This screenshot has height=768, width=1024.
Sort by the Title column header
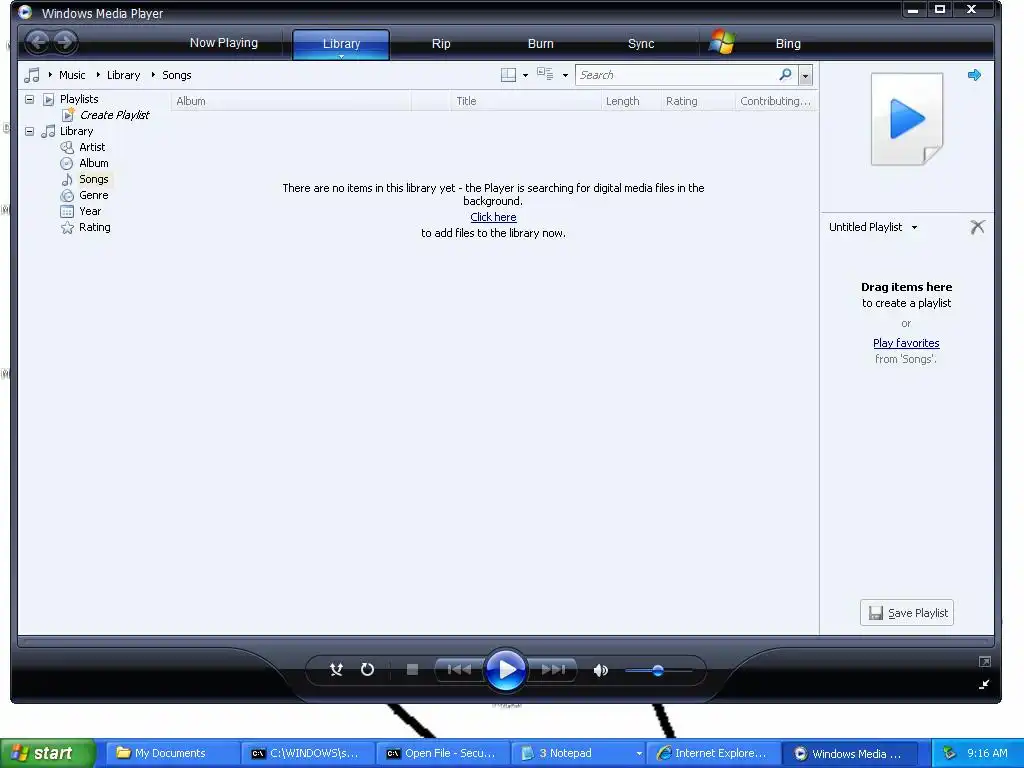[526, 101]
